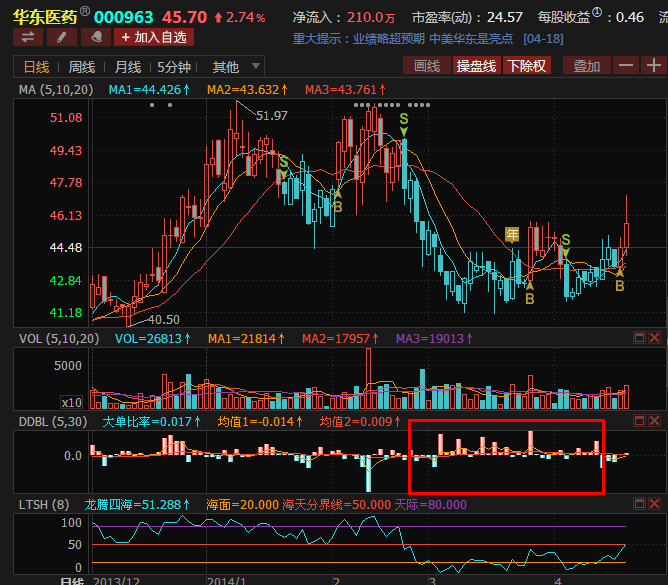Click the zoom-in plus chart button

click(x=653, y=66)
